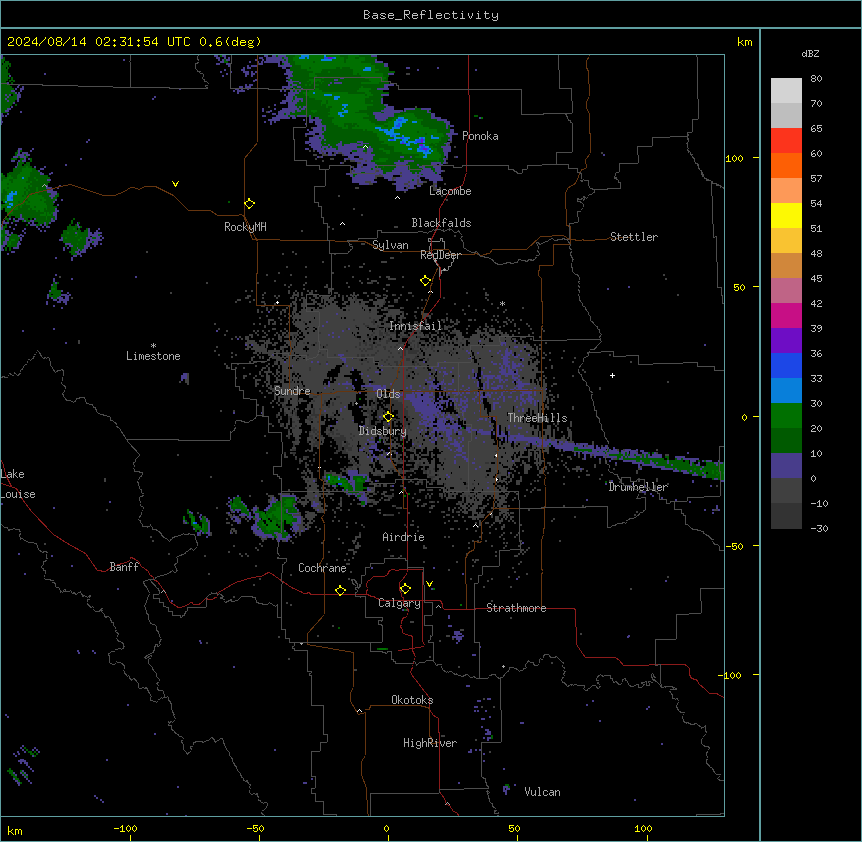
Task: Click the Drumheller label
Action: click(x=638, y=487)
